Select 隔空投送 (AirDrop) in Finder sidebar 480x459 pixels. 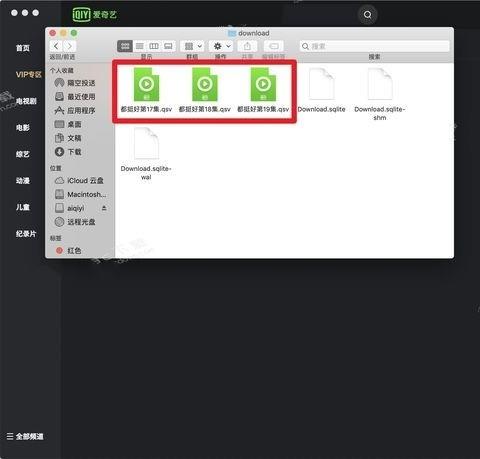[x=75, y=83]
